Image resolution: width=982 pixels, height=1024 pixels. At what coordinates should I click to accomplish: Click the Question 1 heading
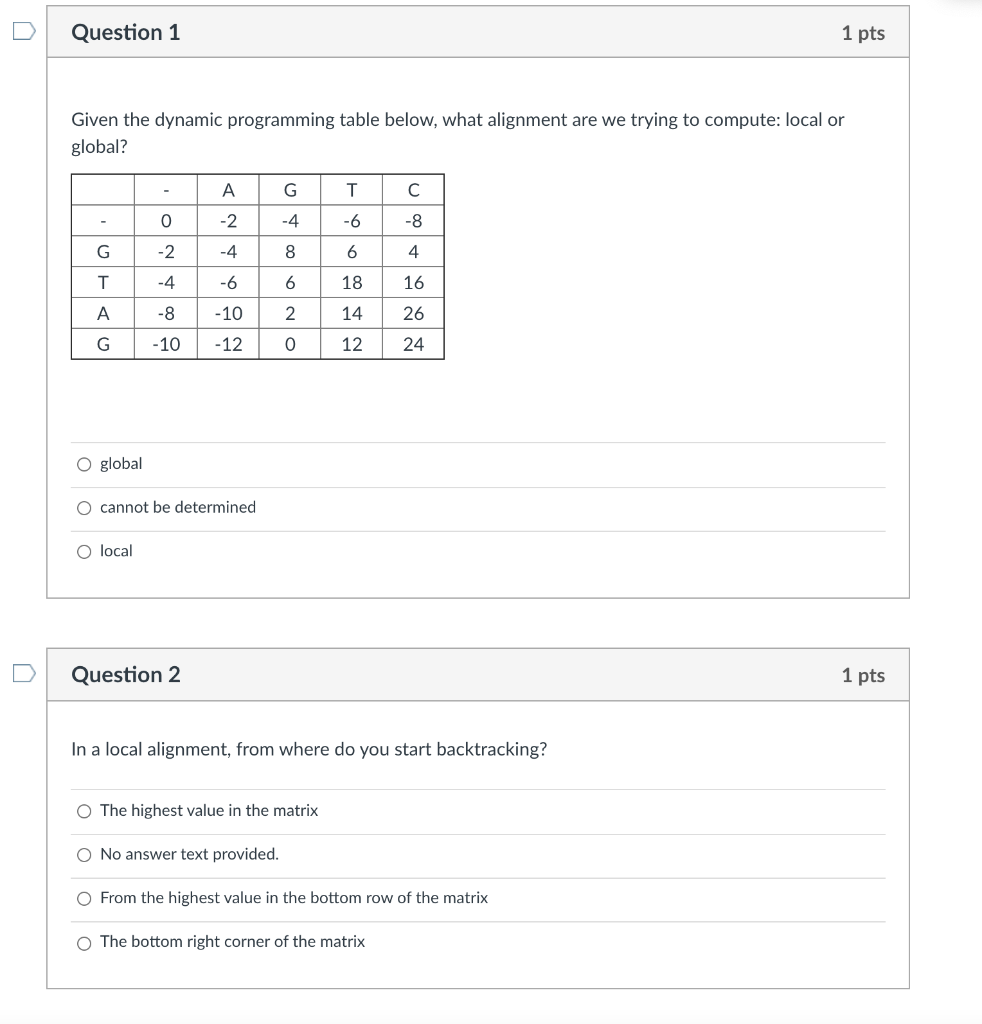(x=125, y=31)
